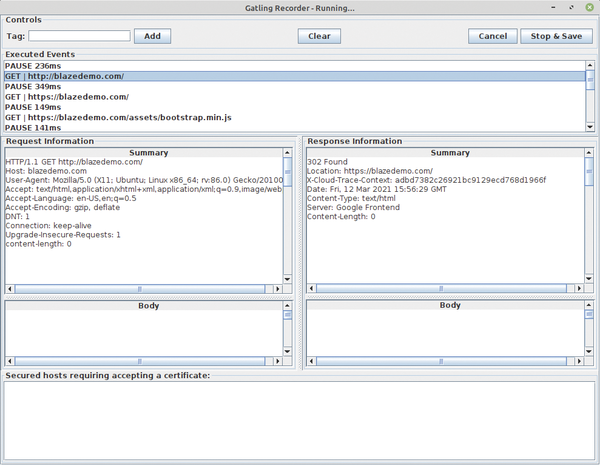Click the Tag input field

click(79, 36)
